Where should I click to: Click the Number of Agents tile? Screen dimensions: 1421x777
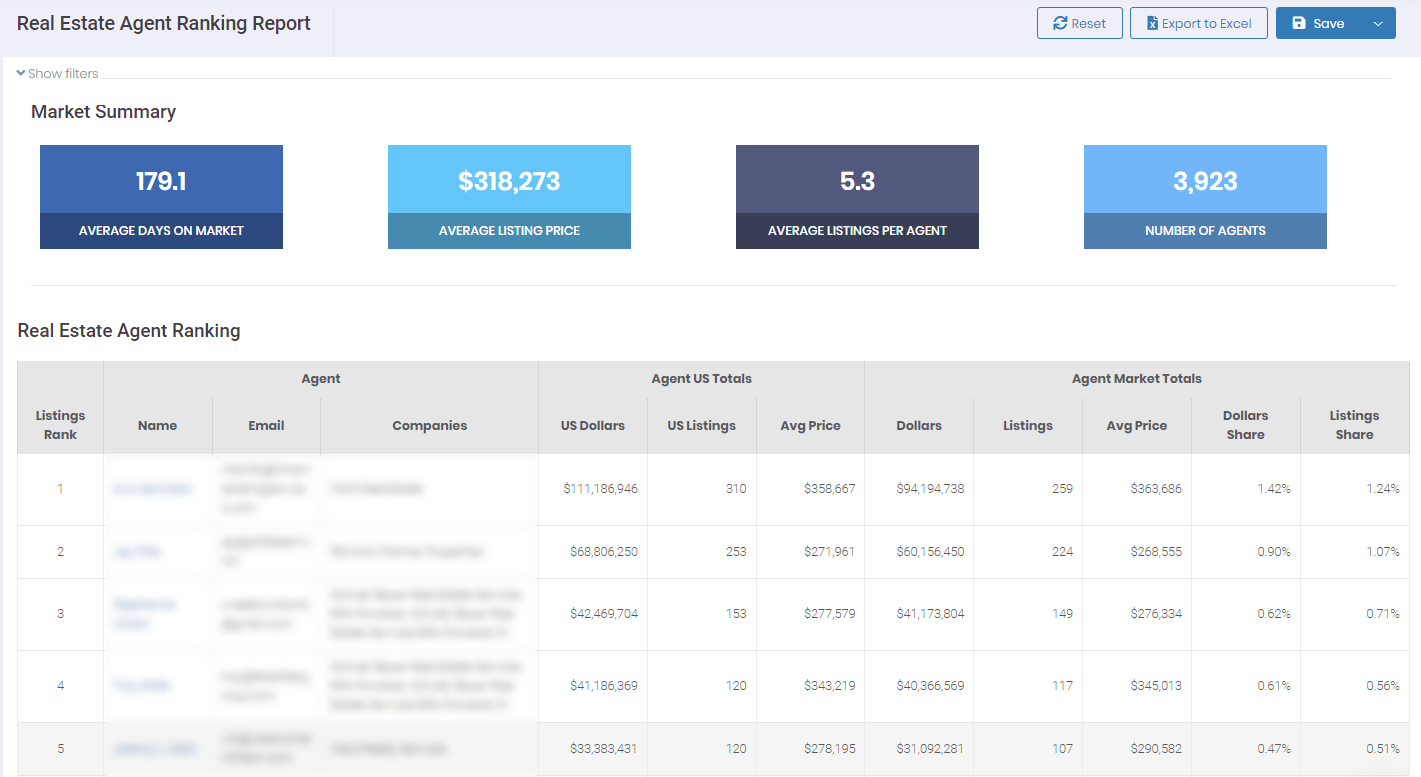click(1205, 197)
